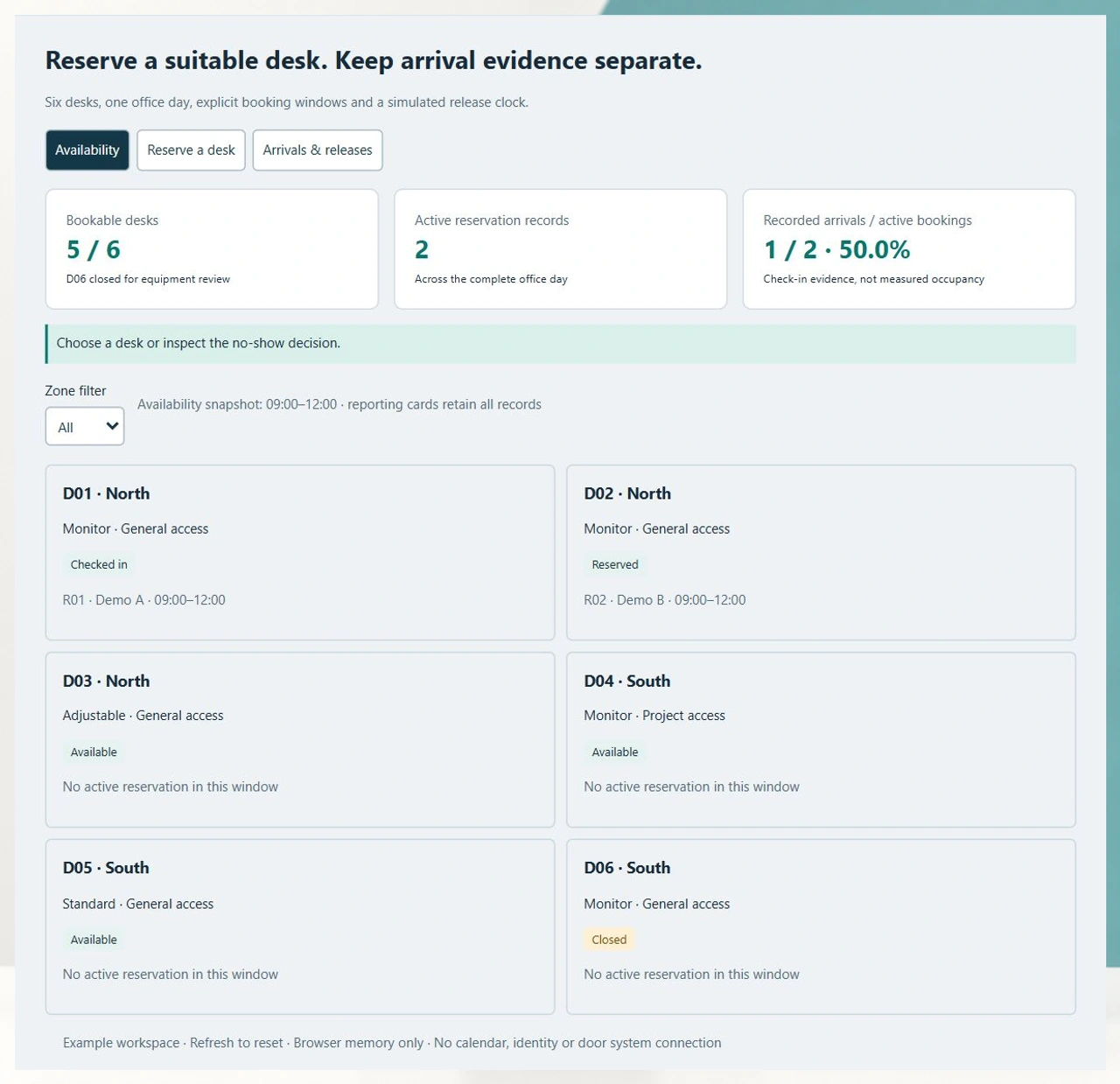Click 'Adjustable · General access' on D03

coord(143,716)
